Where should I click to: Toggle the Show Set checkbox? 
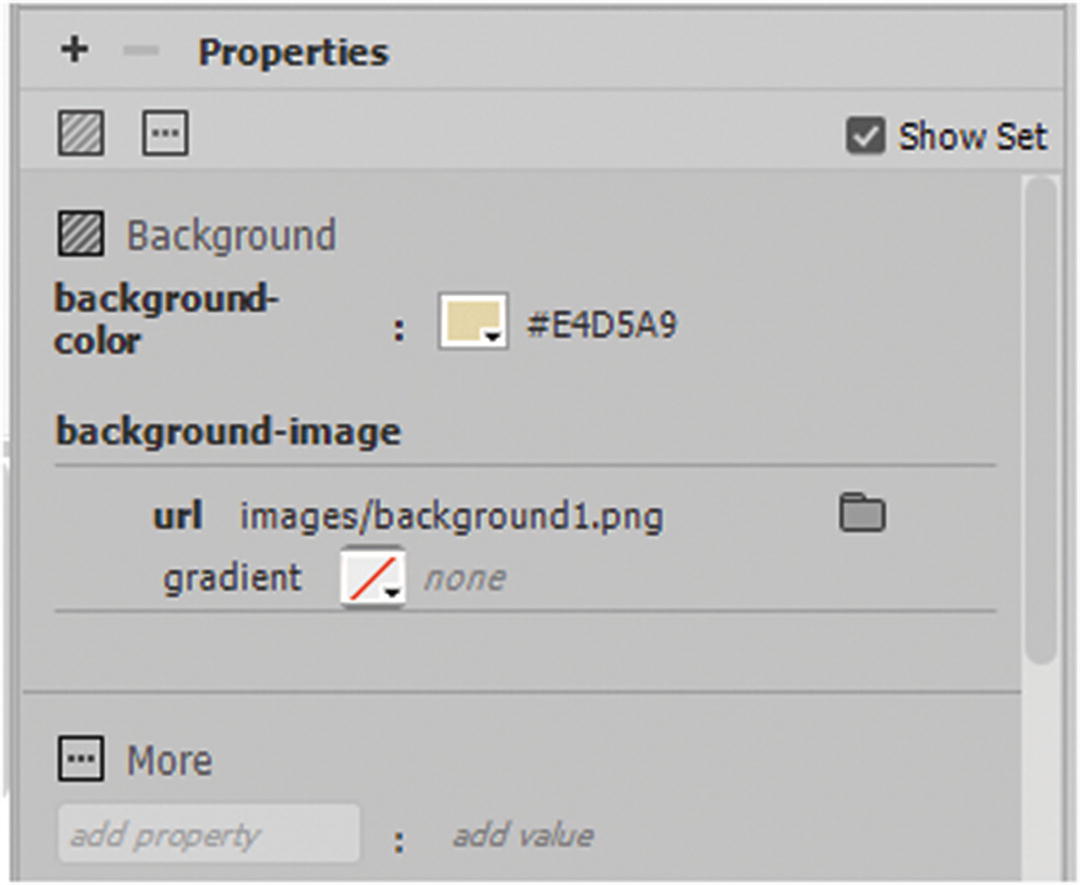point(865,136)
